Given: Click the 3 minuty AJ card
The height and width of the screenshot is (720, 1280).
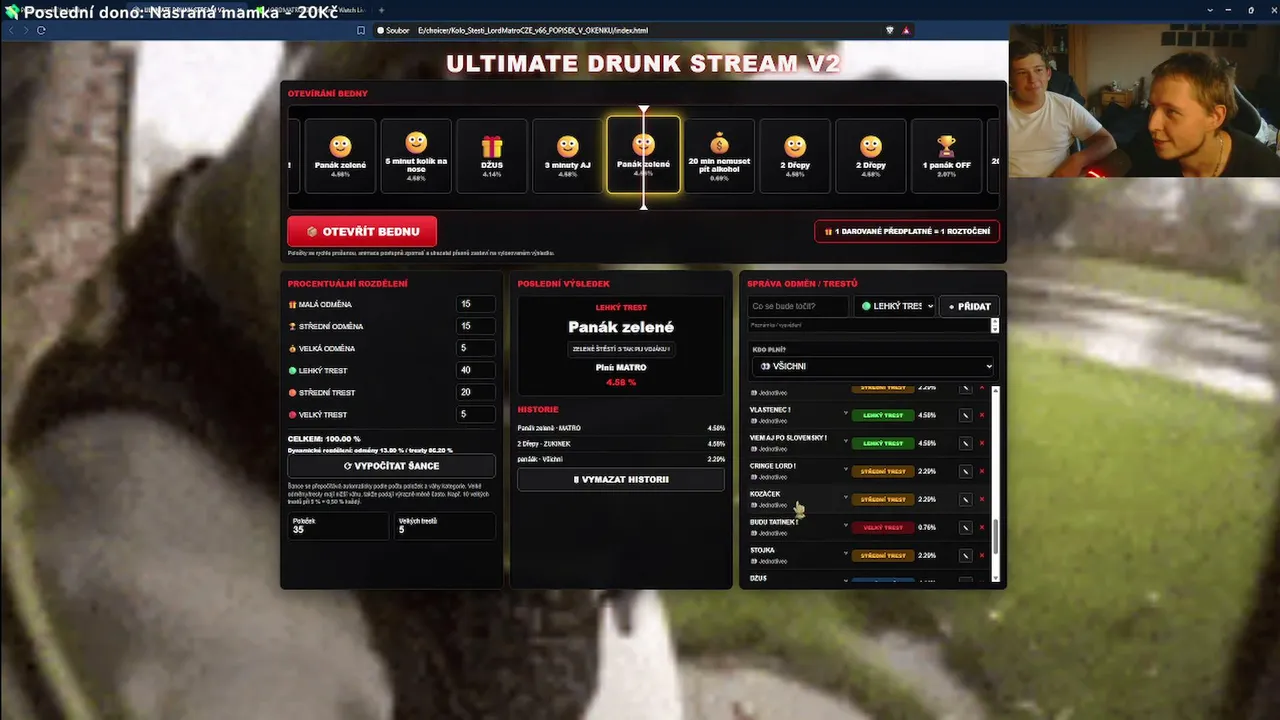Looking at the screenshot, I should (x=568, y=156).
